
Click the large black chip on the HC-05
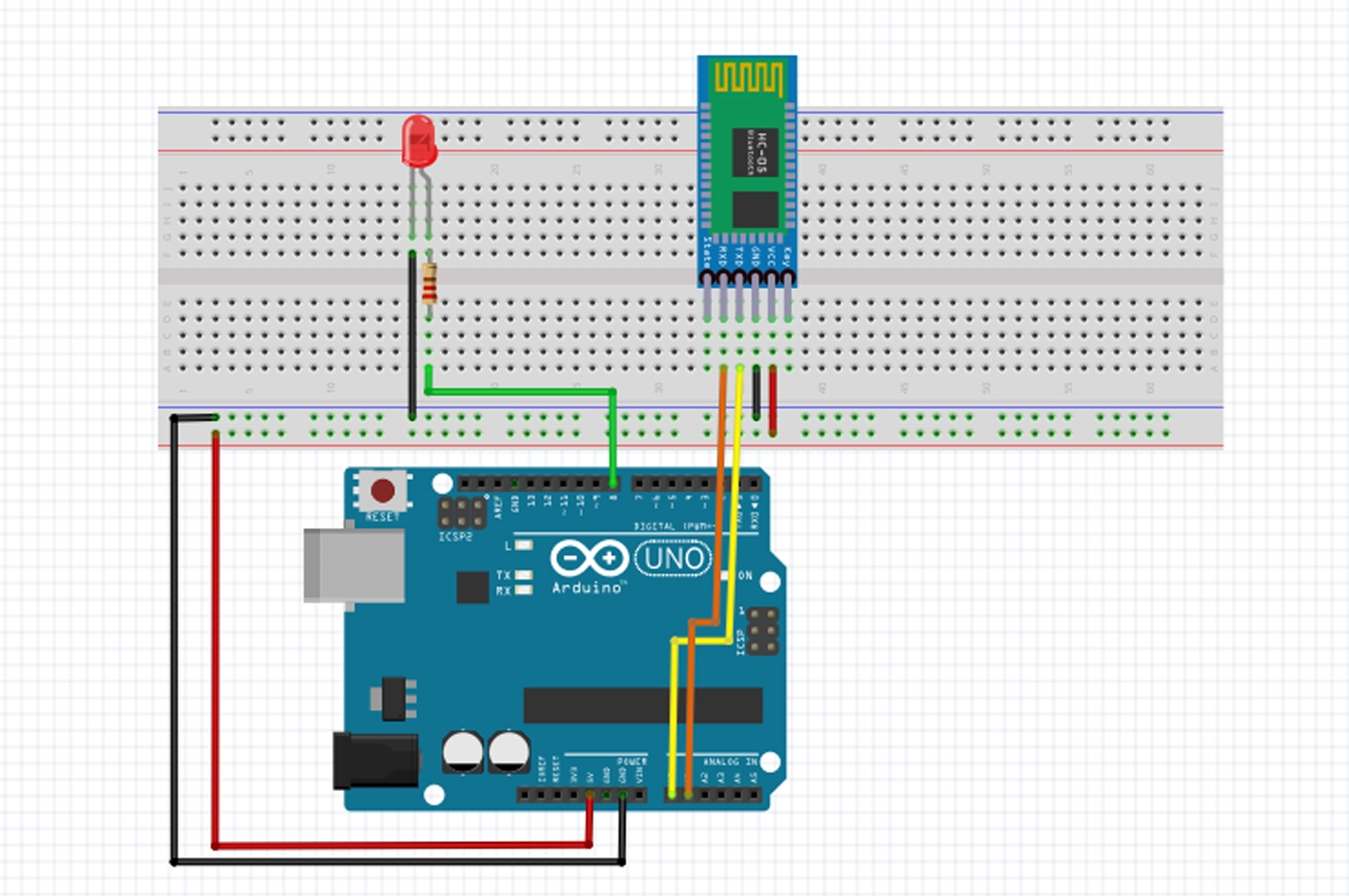click(755, 208)
